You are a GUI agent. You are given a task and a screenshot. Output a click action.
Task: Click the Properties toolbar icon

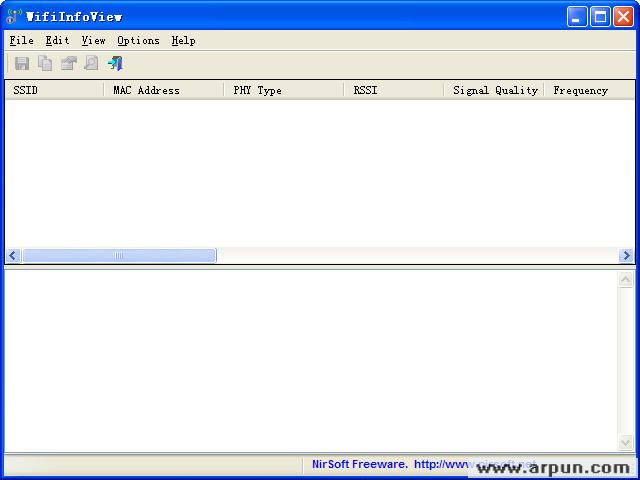(x=69, y=64)
